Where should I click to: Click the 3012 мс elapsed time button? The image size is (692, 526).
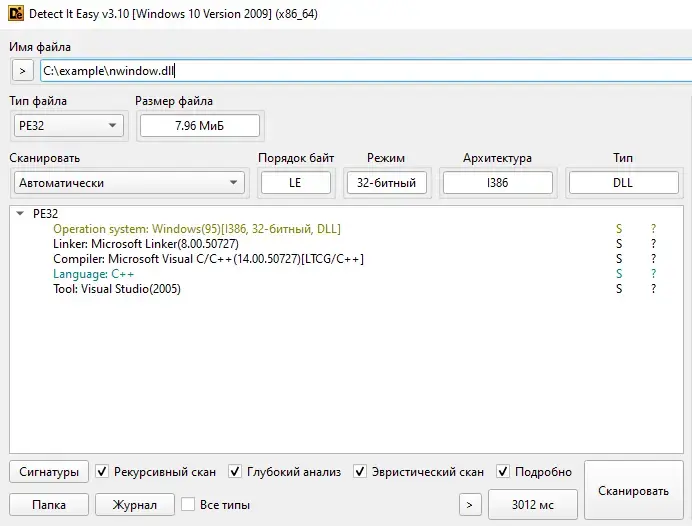point(533,504)
